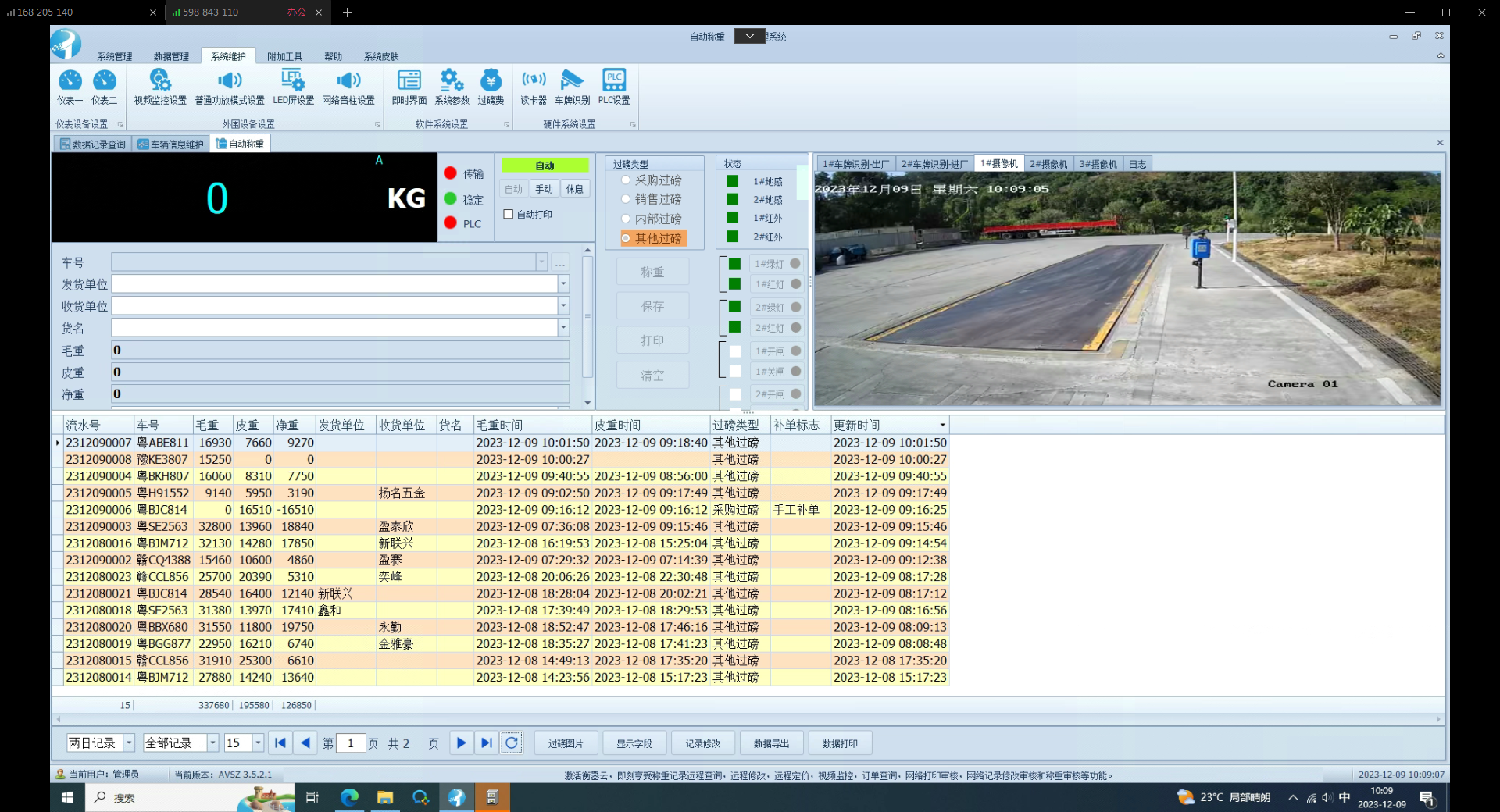This screenshot has height=812, width=1500.
Task: Open the 两日记录 date range dropdown
Action: pyautogui.click(x=130, y=743)
